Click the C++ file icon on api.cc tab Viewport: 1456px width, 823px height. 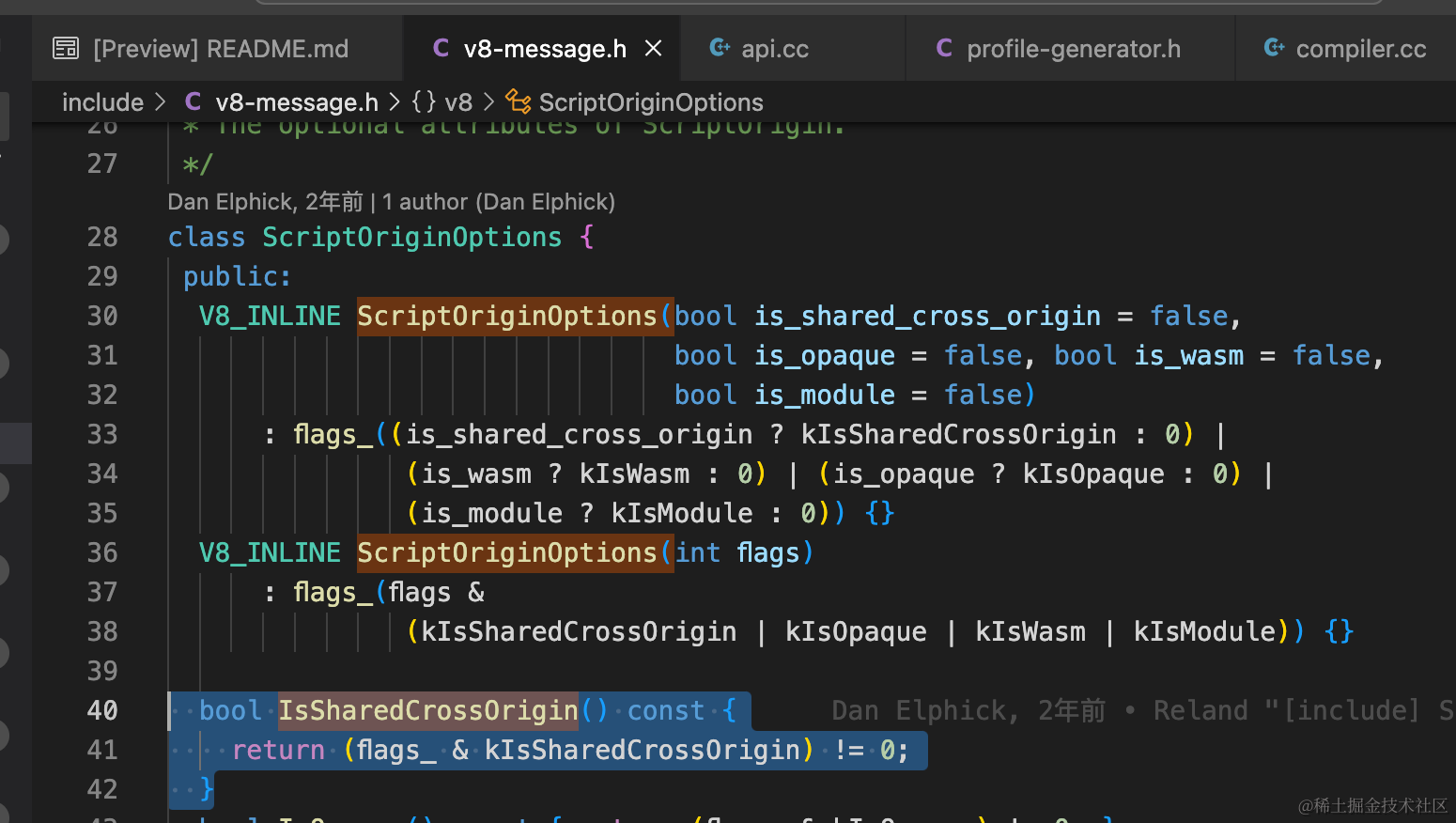click(720, 47)
